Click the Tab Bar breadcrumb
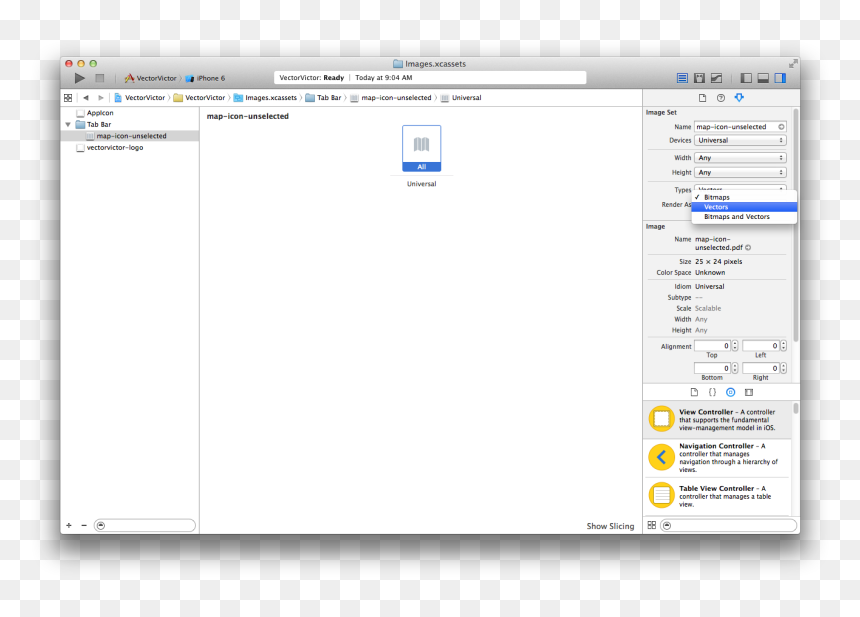 tap(324, 98)
